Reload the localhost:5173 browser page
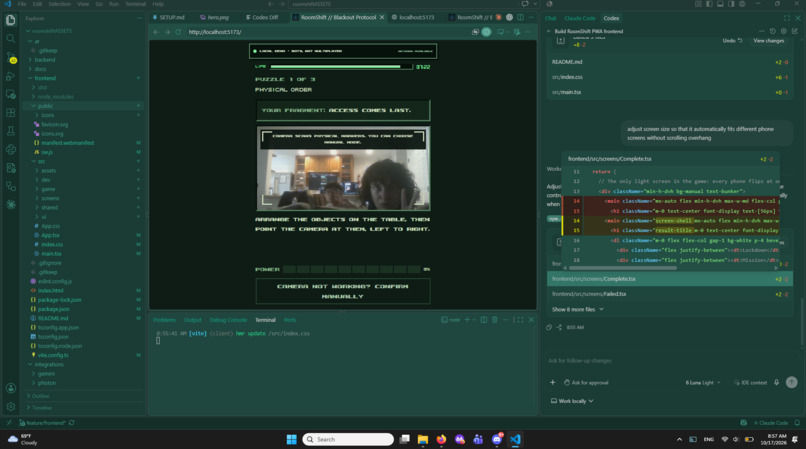 tap(178, 32)
